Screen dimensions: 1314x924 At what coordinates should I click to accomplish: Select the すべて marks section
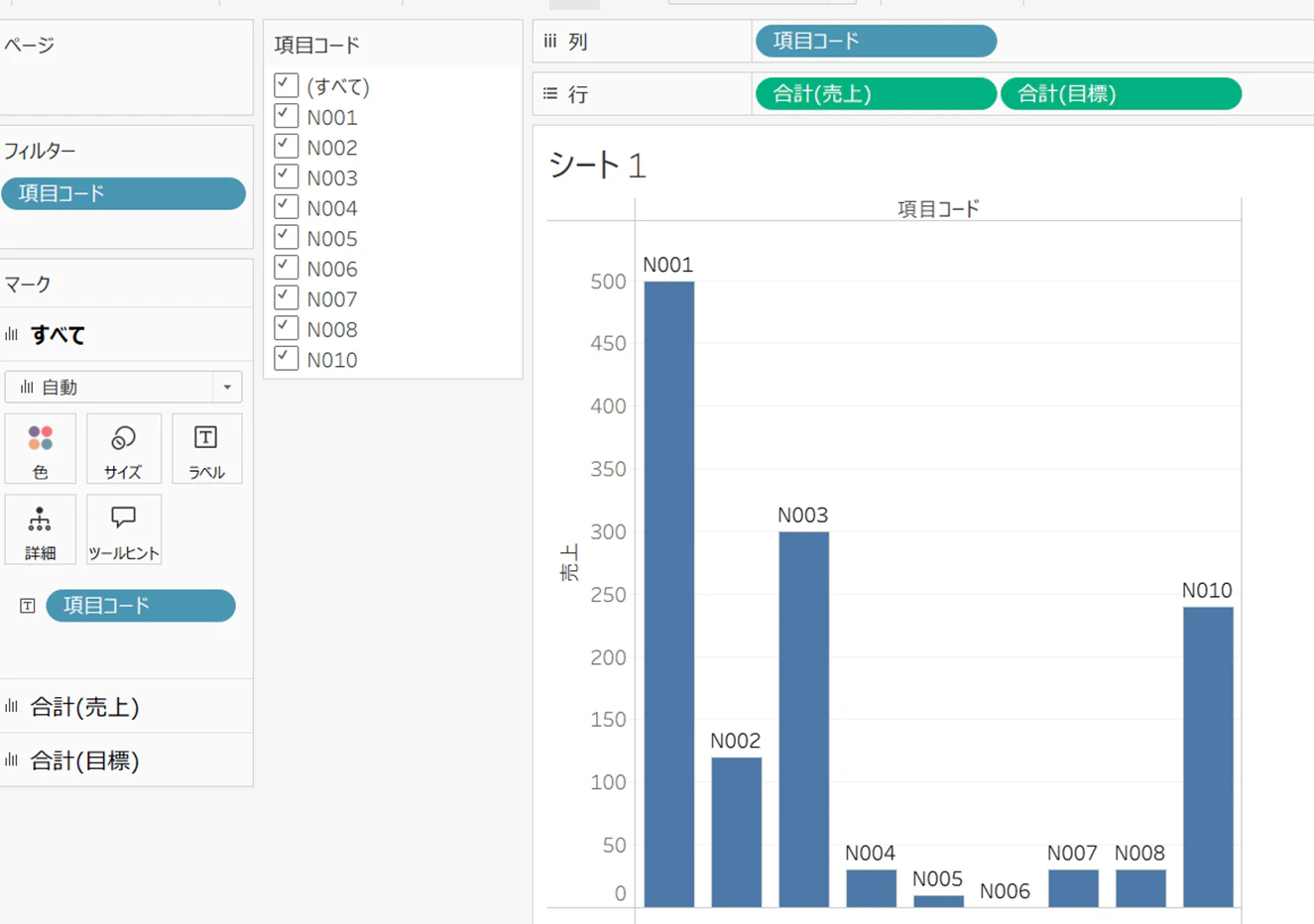point(126,335)
